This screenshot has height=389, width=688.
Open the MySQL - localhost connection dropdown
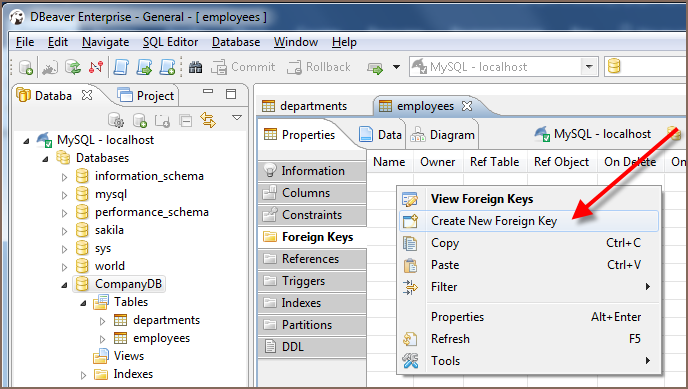click(x=589, y=67)
